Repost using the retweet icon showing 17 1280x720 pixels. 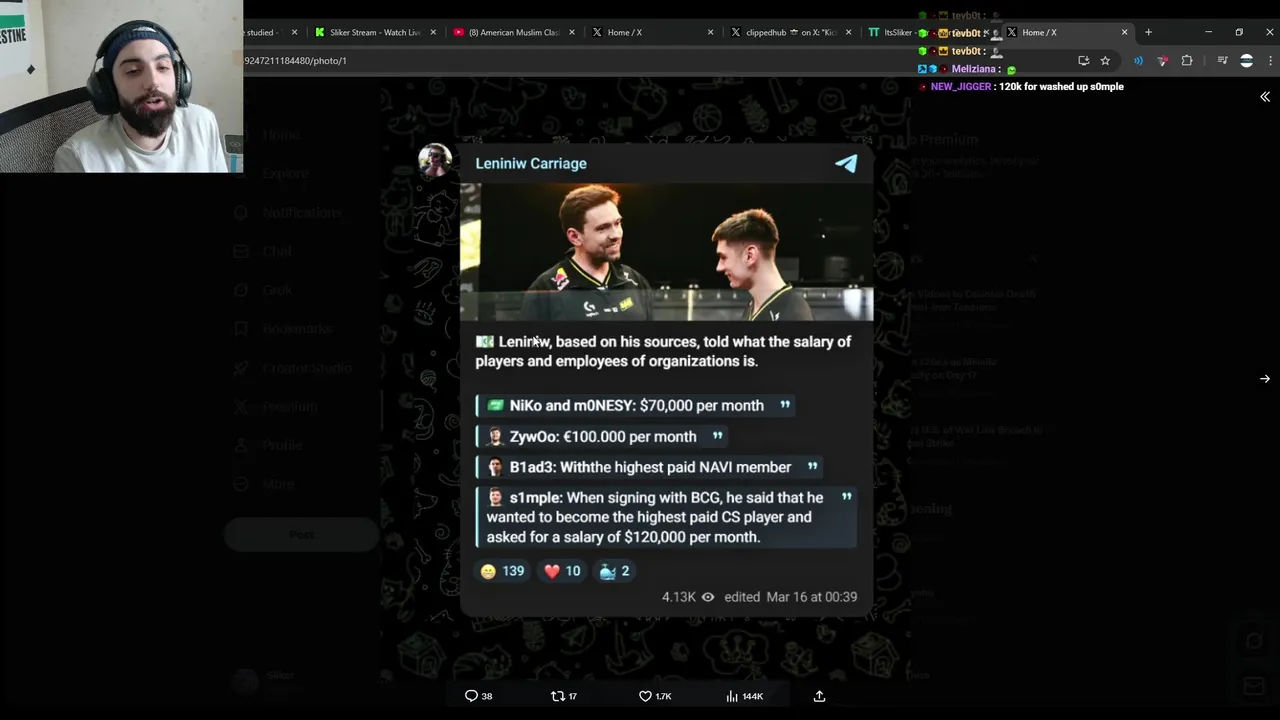coord(564,696)
